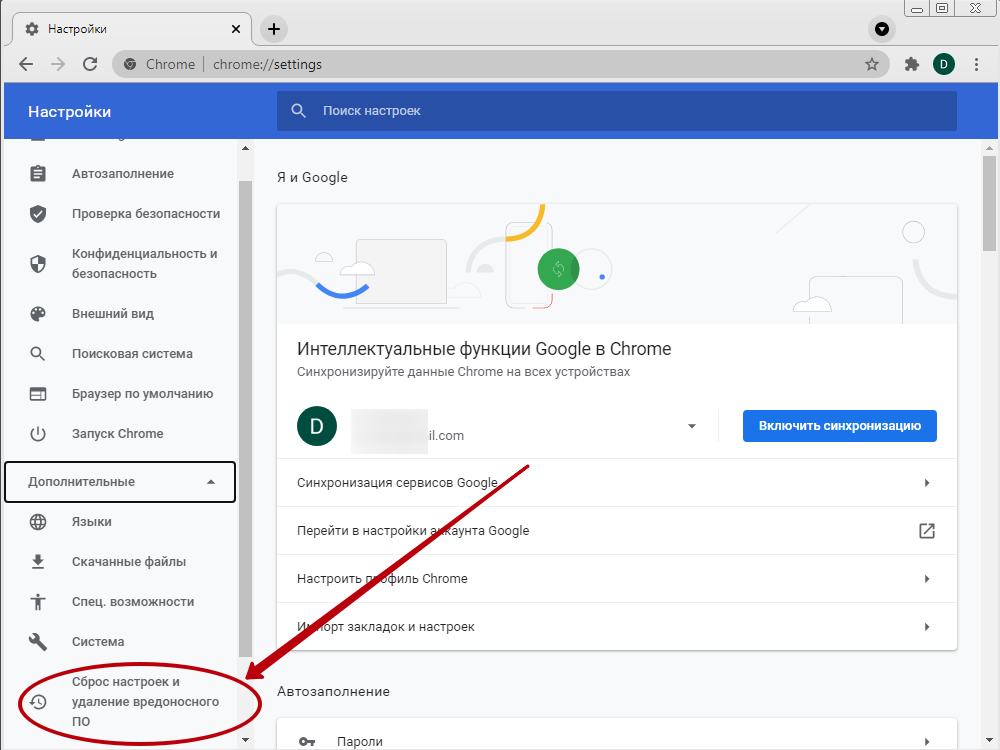1000x750 pixels.
Task: Click the Внешний вид palette icon
Action: click(x=38, y=314)
